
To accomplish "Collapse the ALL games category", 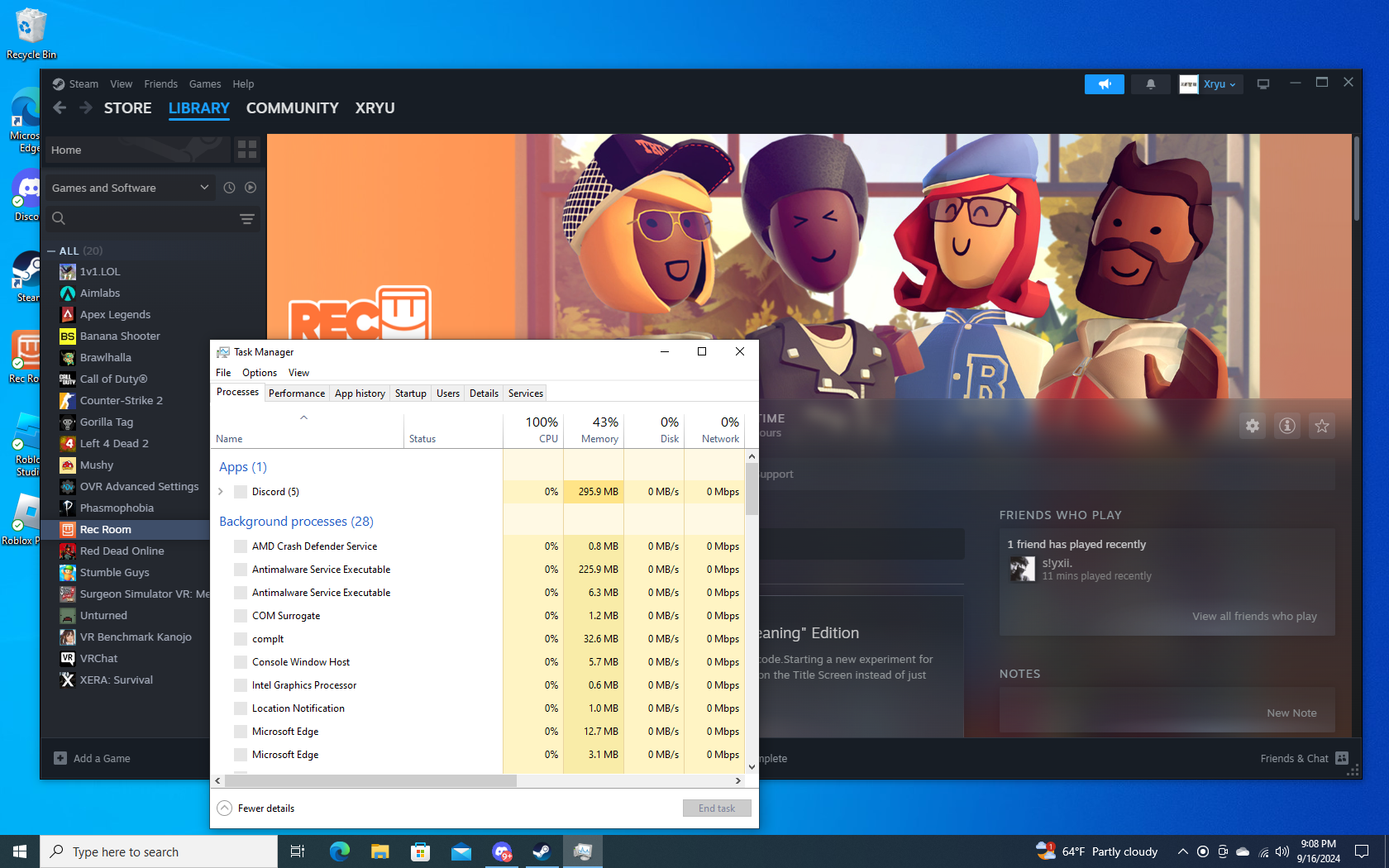I will click(51, 250).
